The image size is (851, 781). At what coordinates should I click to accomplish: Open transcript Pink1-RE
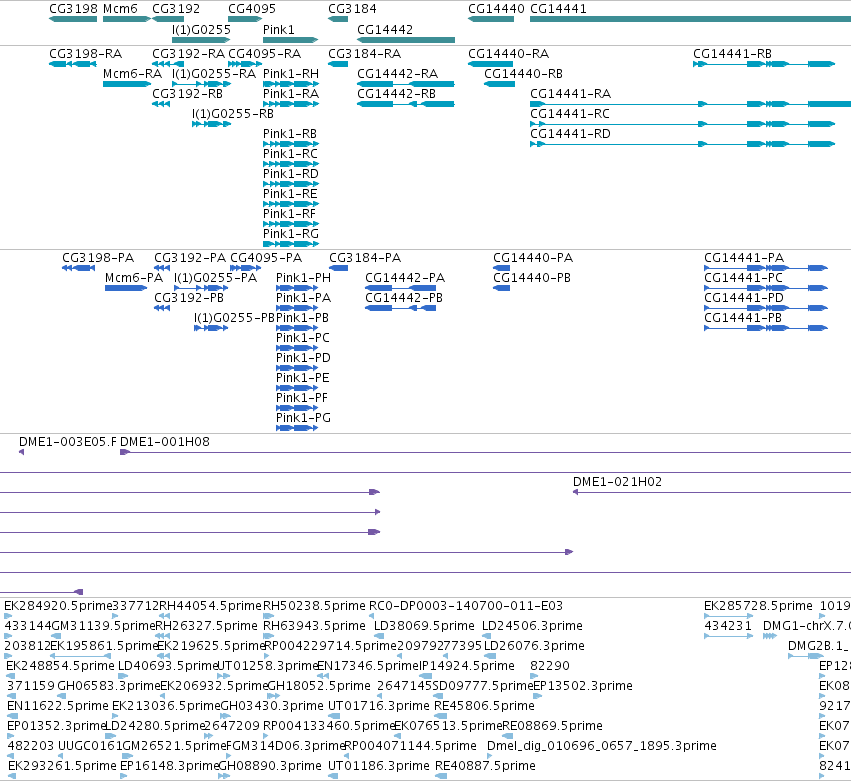pos(290,194)
